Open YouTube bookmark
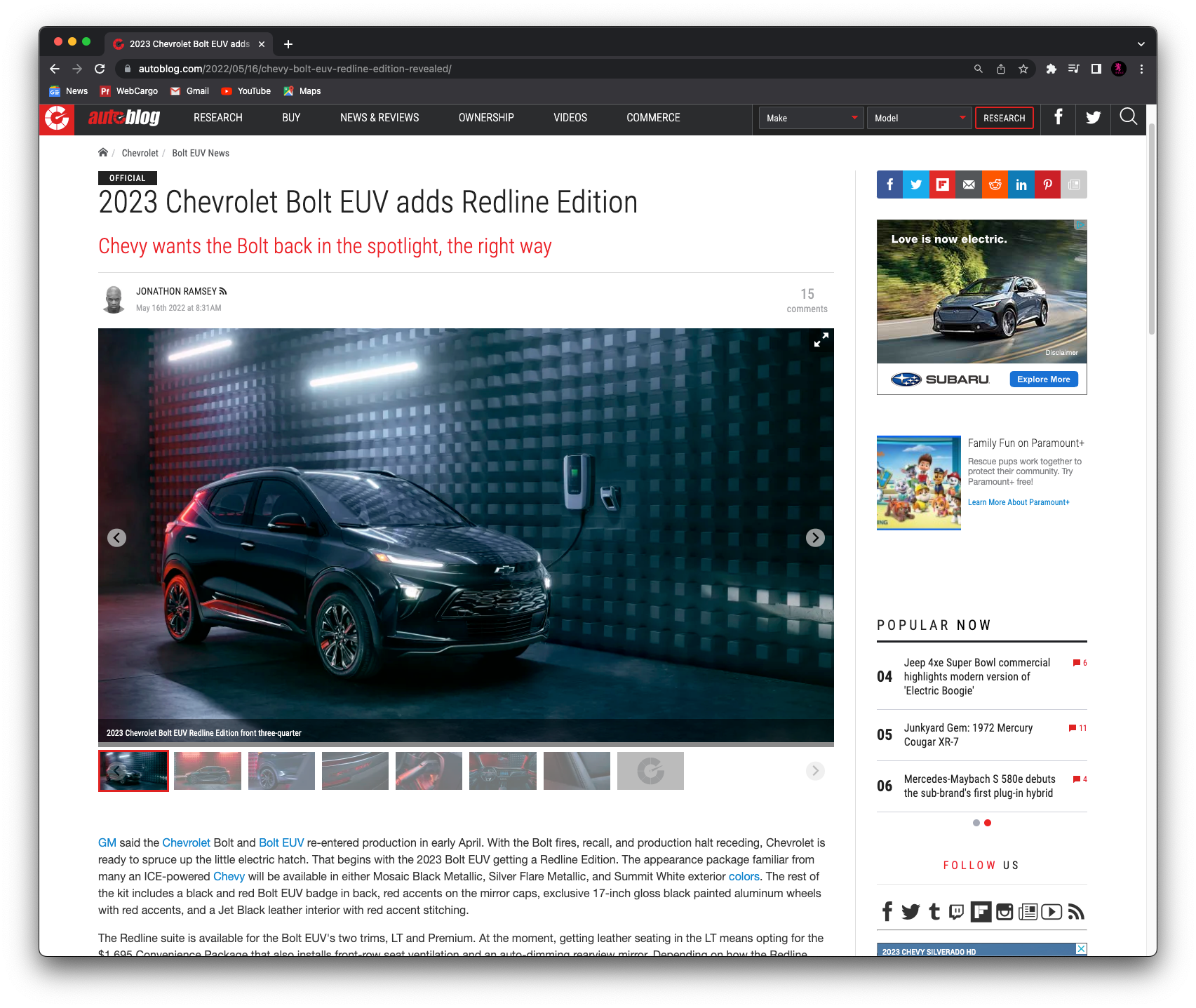The height and width of the screenshot is (1008, 1196). click(x=246, y=91)
